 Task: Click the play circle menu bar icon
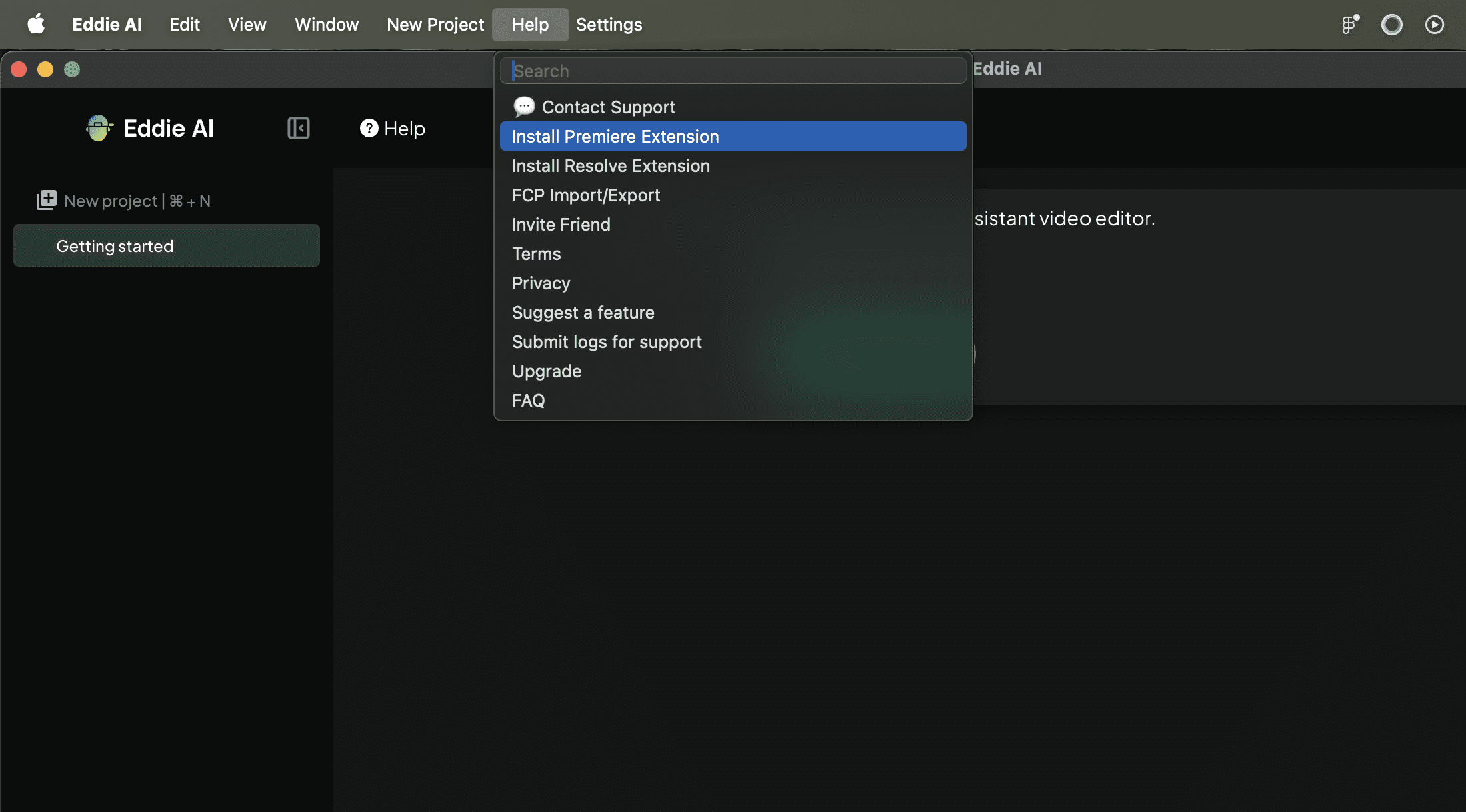click(1434, 25)
